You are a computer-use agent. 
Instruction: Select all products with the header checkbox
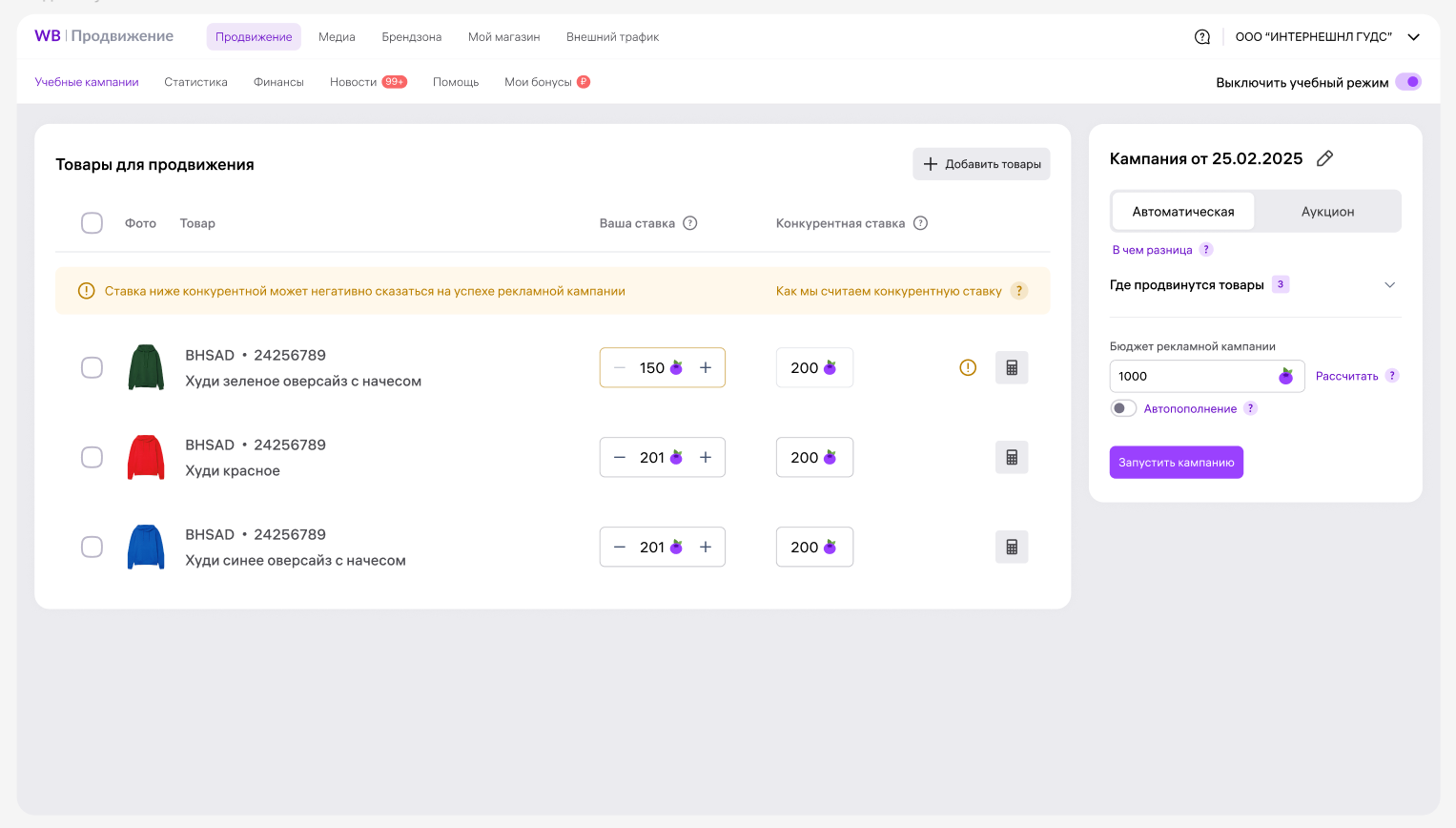coord(92,223)
